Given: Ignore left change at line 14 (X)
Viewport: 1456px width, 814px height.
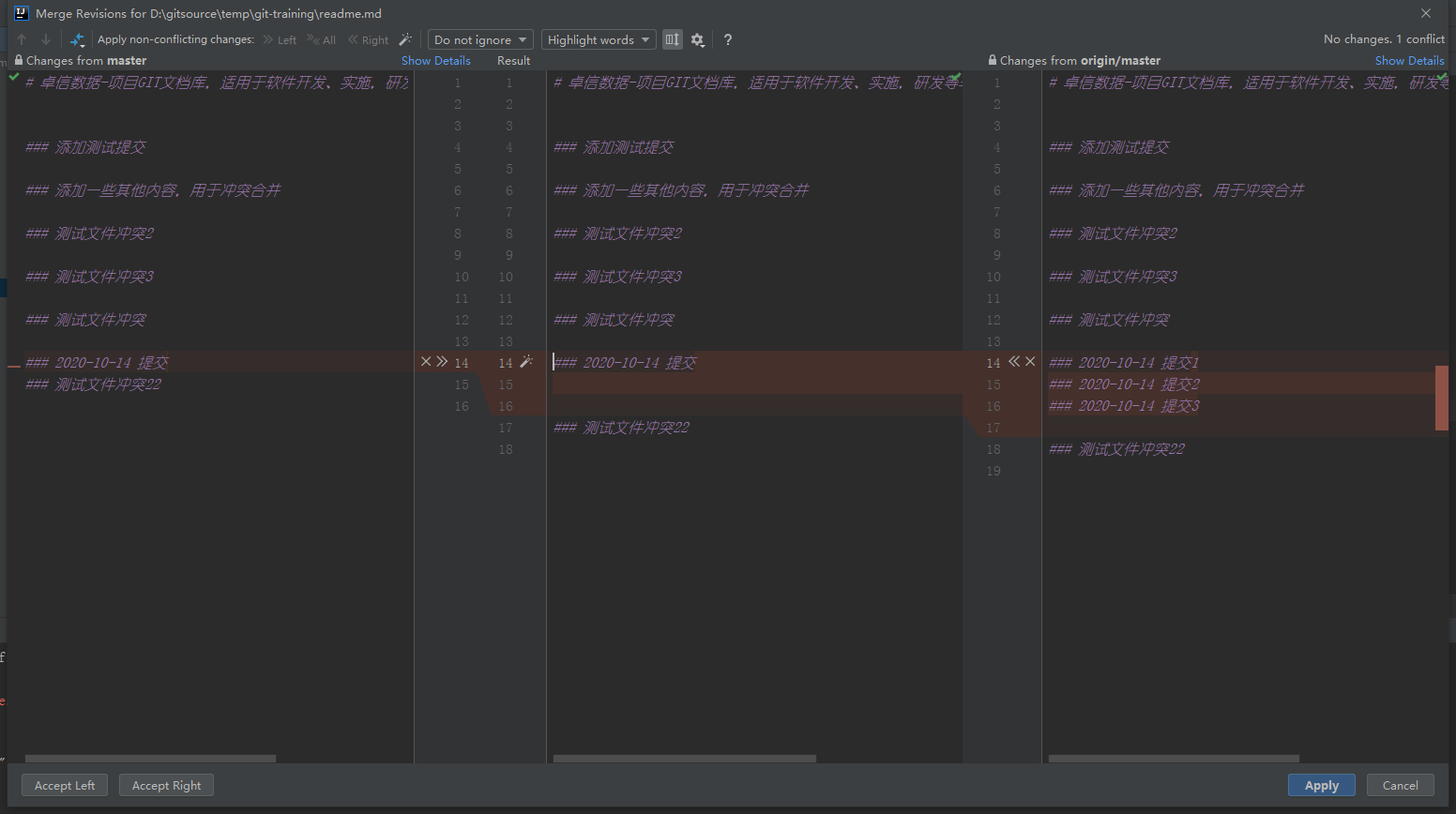Looking at the screenshot, I should click(426, 362).
